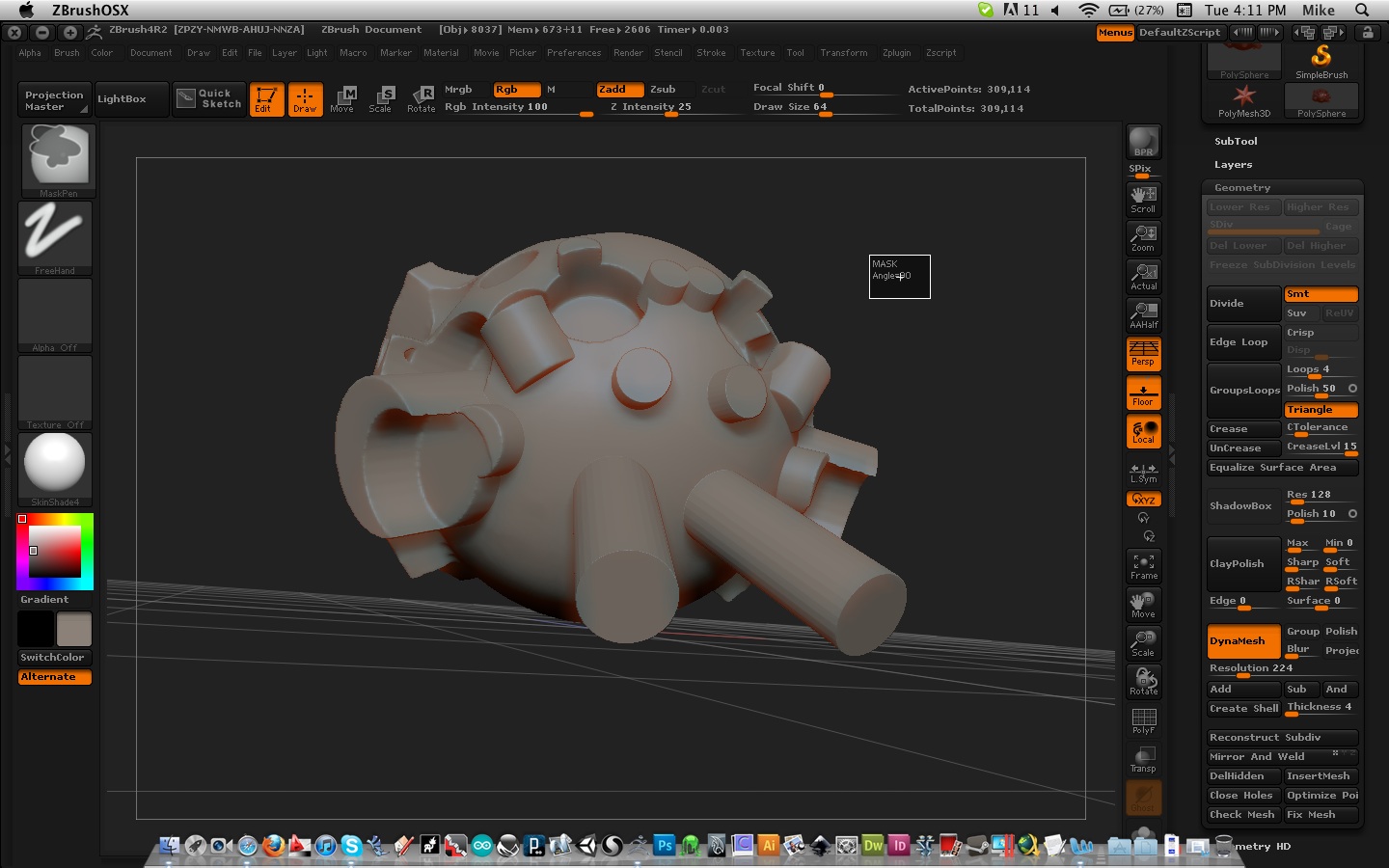Render with BPR in the right shelf
This screenshot has width=1389, height=868.
pos(1143,141)
